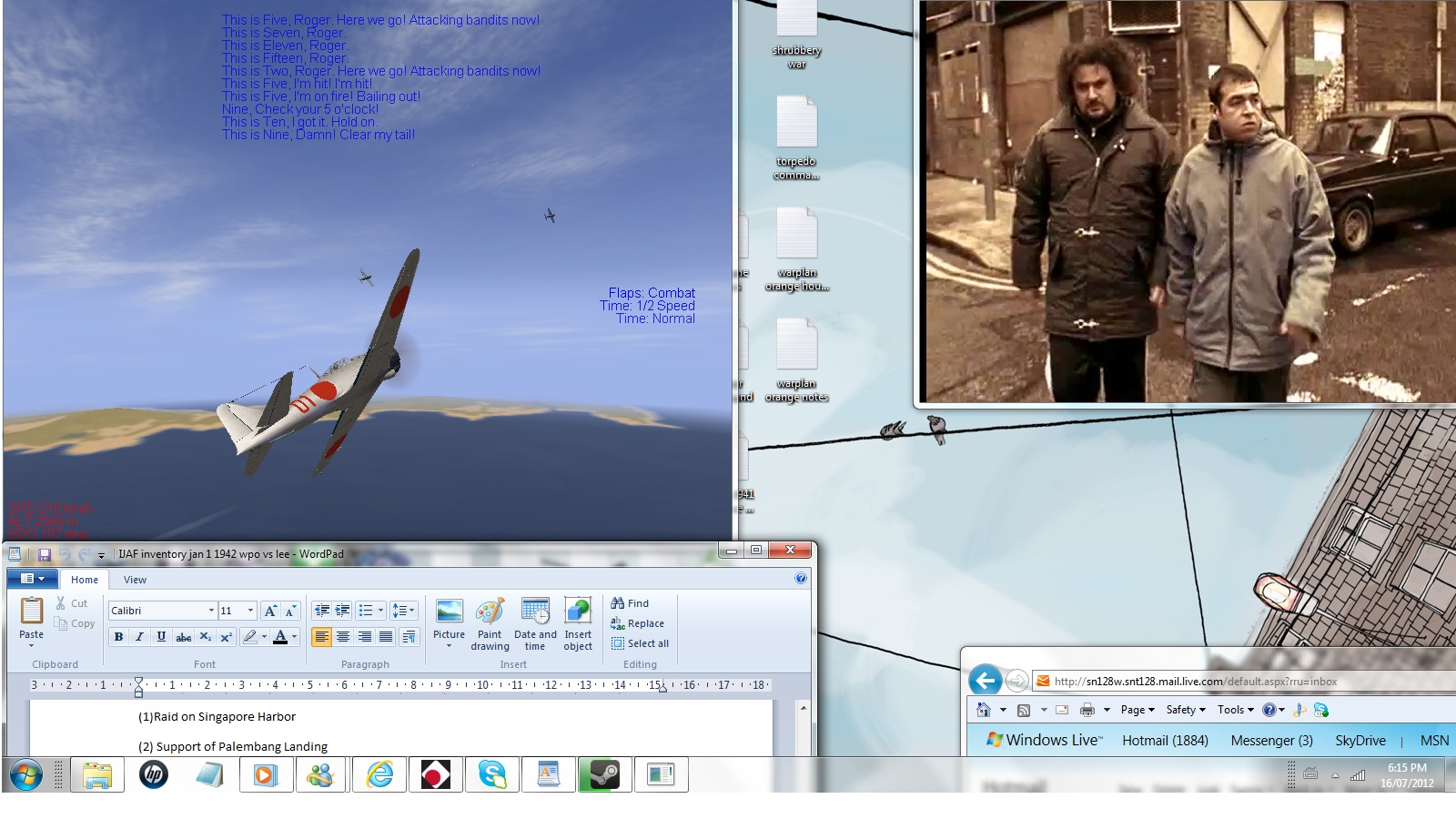The width and height of the screenshot is (1456, 819).
Task: Click the Paste clipboard icon in WordPad
Action: 31,610
